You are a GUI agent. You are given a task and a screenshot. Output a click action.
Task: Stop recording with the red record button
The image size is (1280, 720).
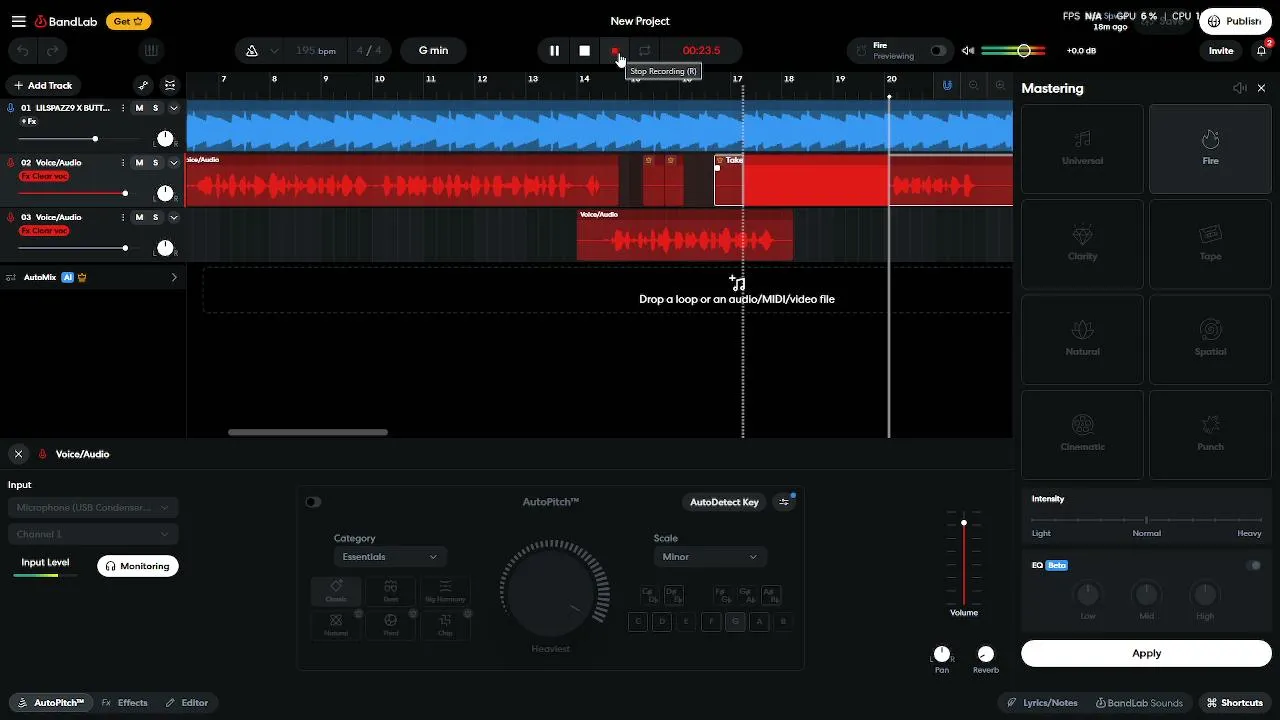pos(615,51)
